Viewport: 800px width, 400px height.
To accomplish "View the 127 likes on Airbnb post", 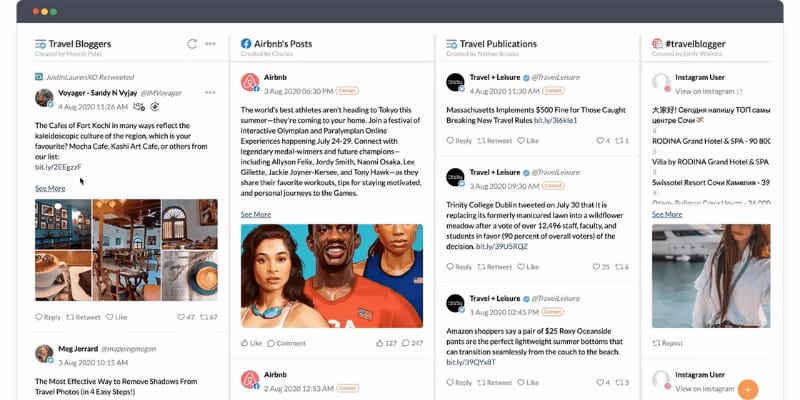I will pyautogui.click(x=386, y=343).
